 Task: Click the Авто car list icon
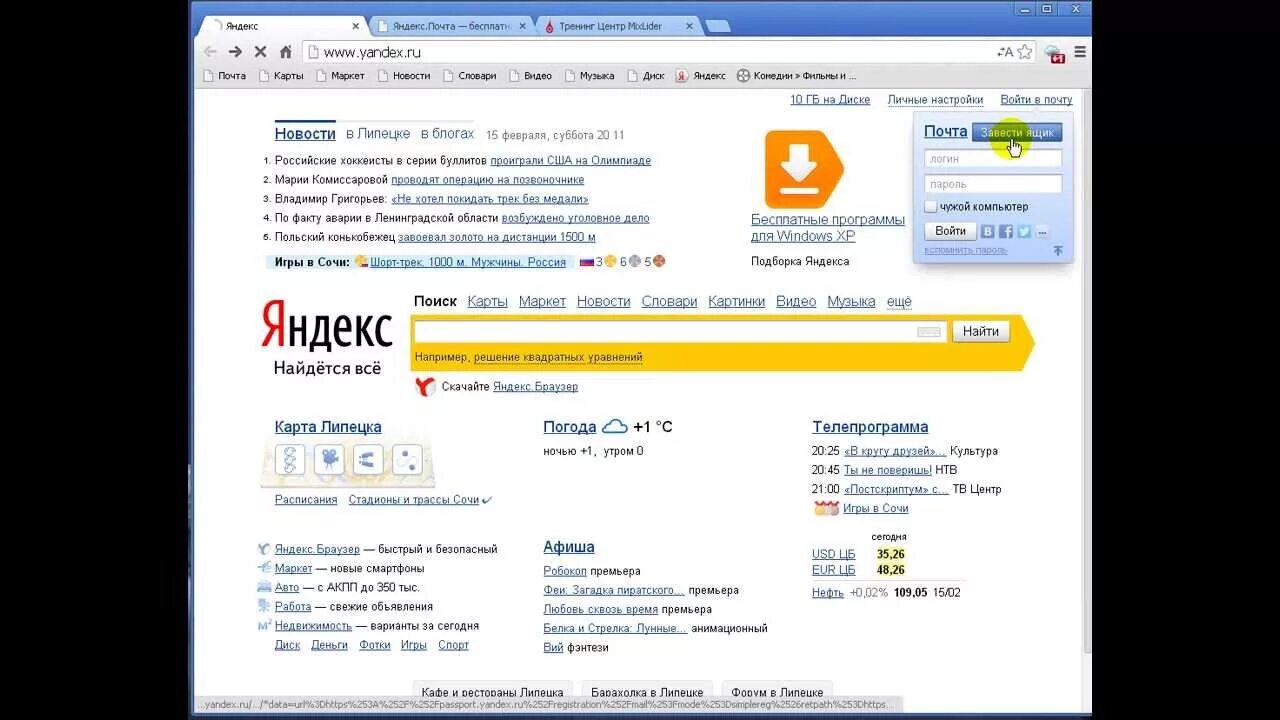click(264, 587)
